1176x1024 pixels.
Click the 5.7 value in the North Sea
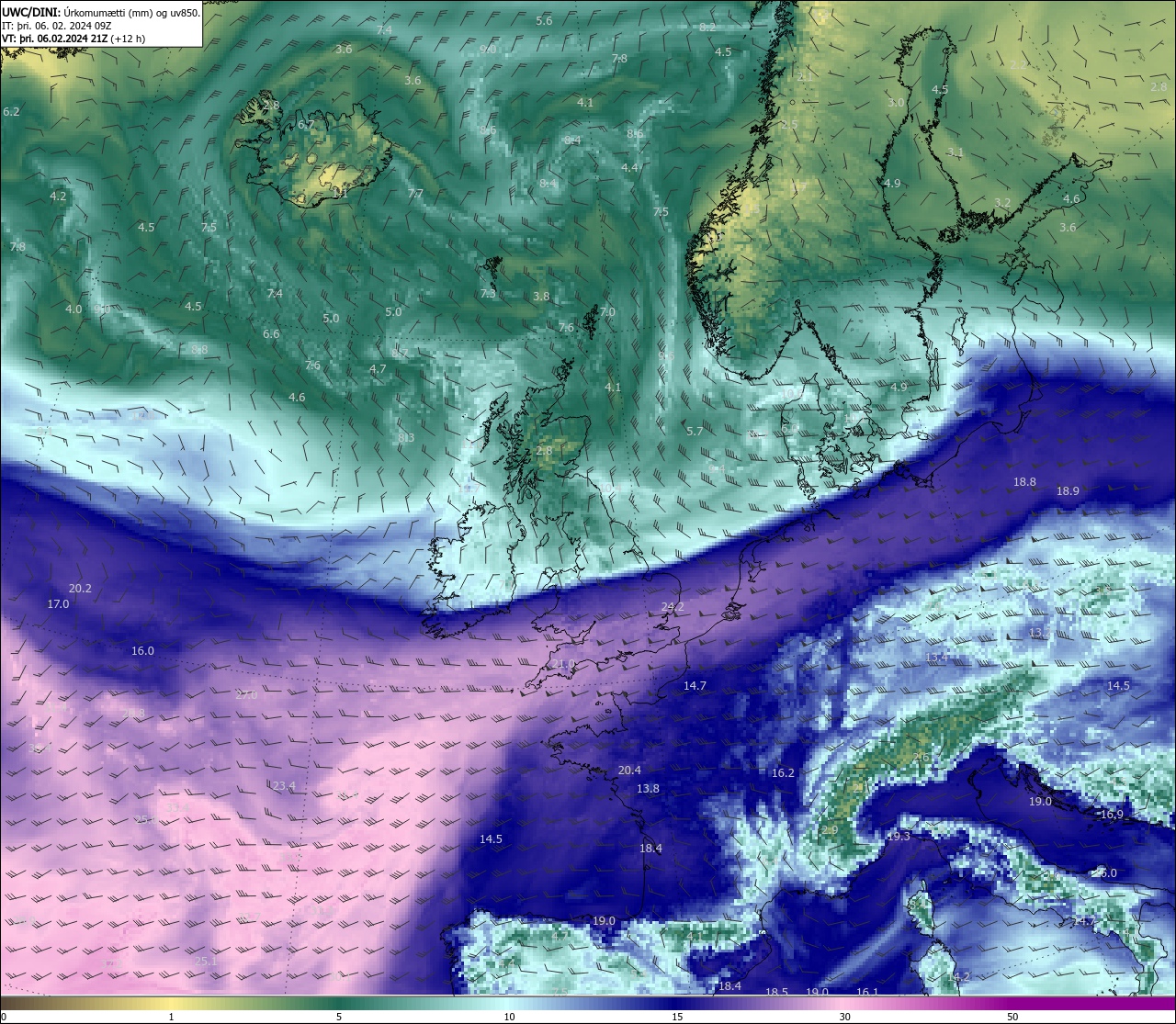695,432
